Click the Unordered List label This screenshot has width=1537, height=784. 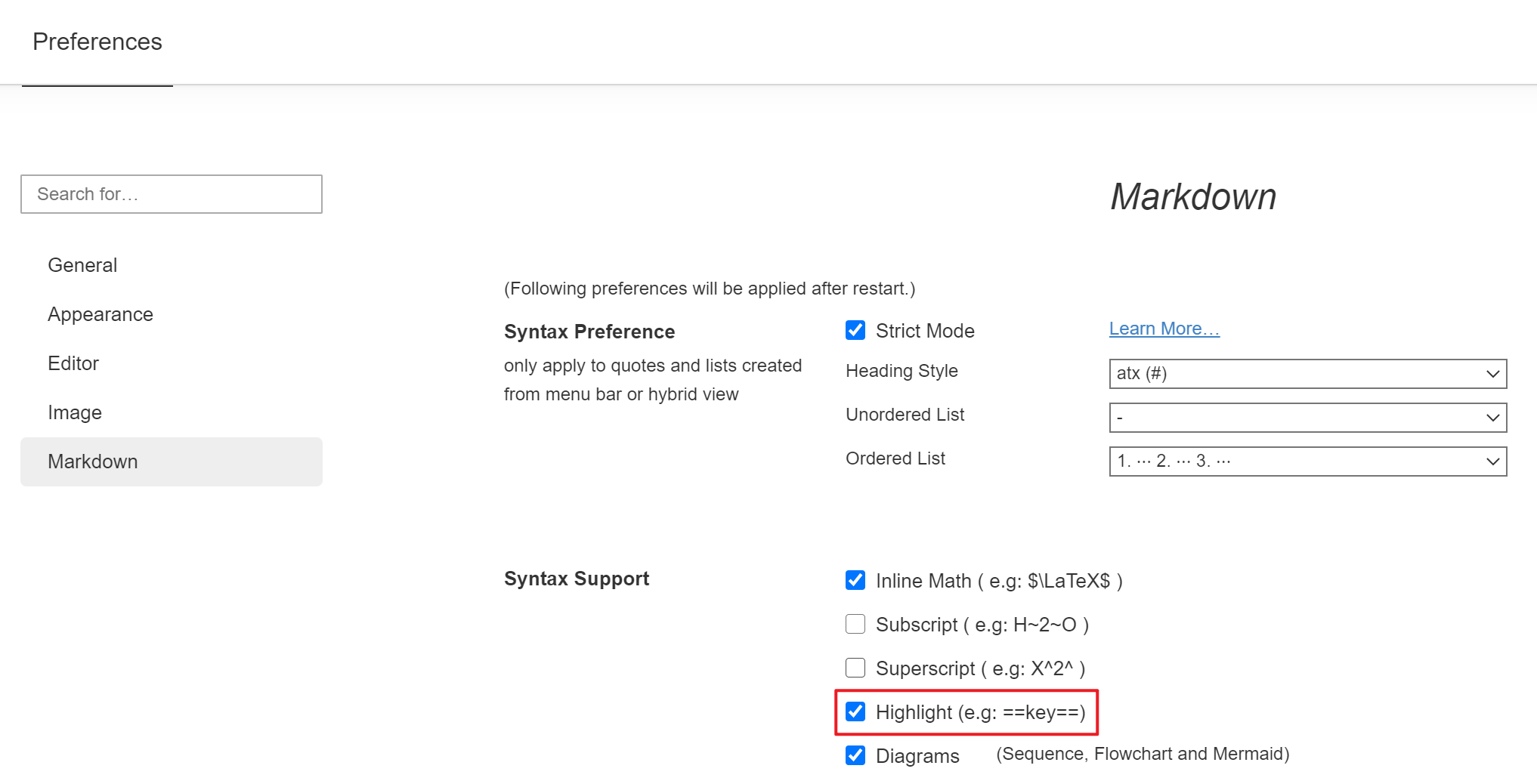(x=905, y=415)
